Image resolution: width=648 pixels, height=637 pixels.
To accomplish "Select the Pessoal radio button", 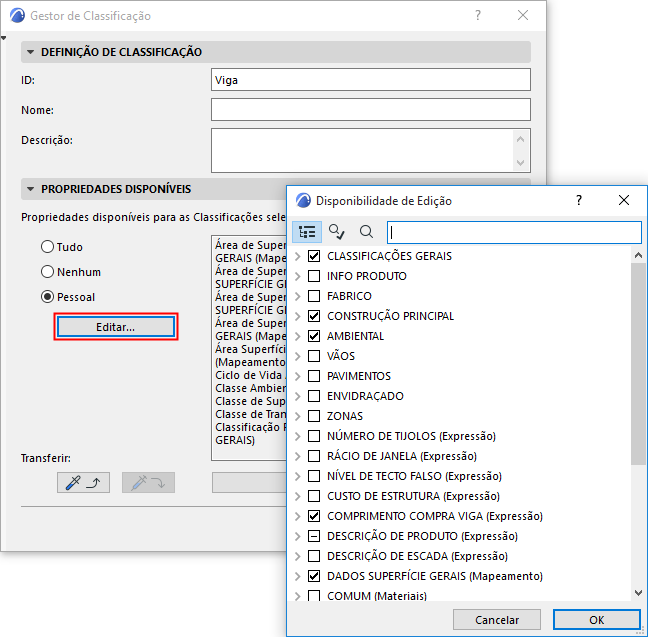I will [x=48, y=296].
